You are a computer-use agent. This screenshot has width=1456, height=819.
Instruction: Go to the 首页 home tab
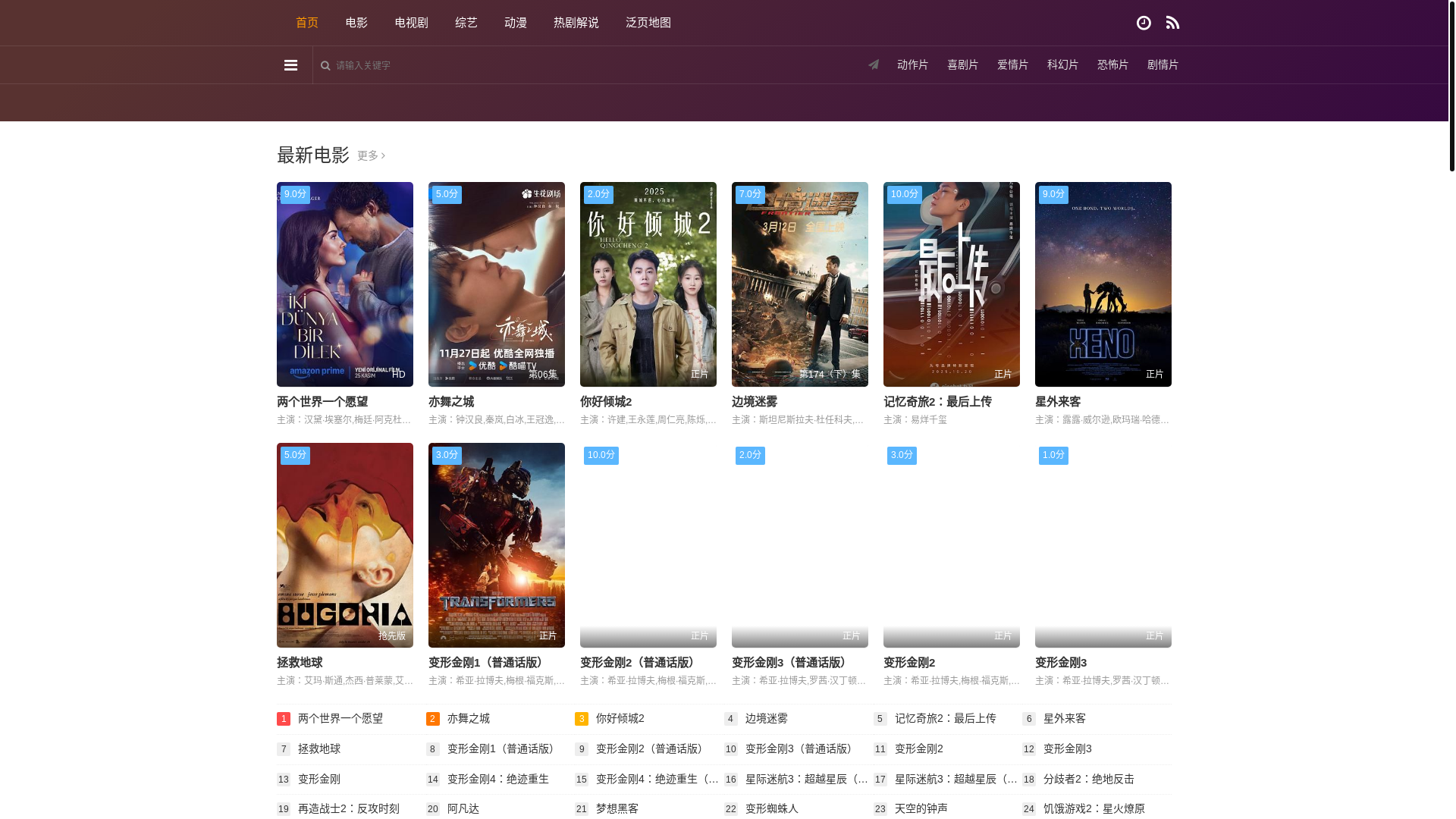click(307, 23)
